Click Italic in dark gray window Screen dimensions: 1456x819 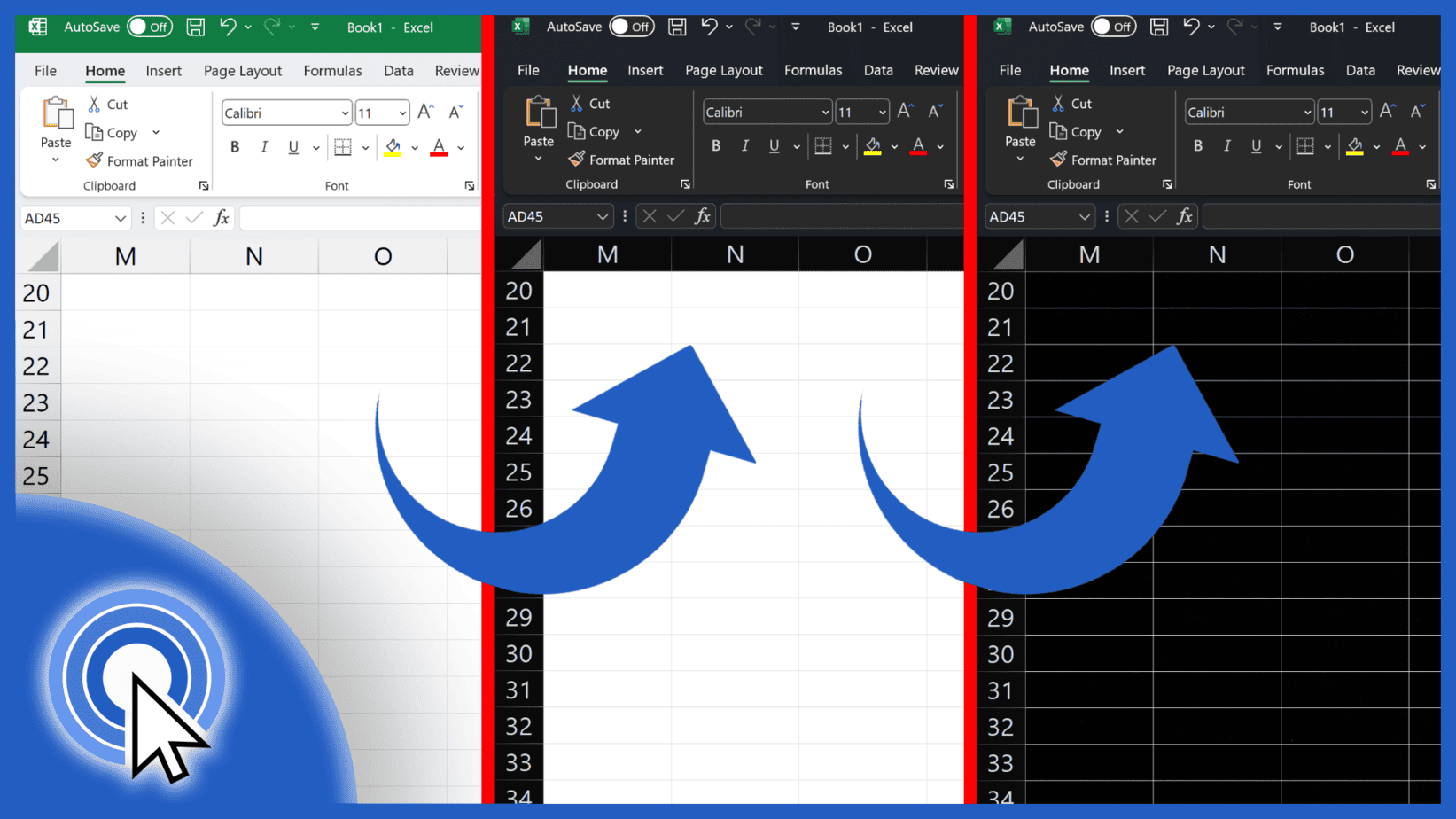(x=745, y=146)
